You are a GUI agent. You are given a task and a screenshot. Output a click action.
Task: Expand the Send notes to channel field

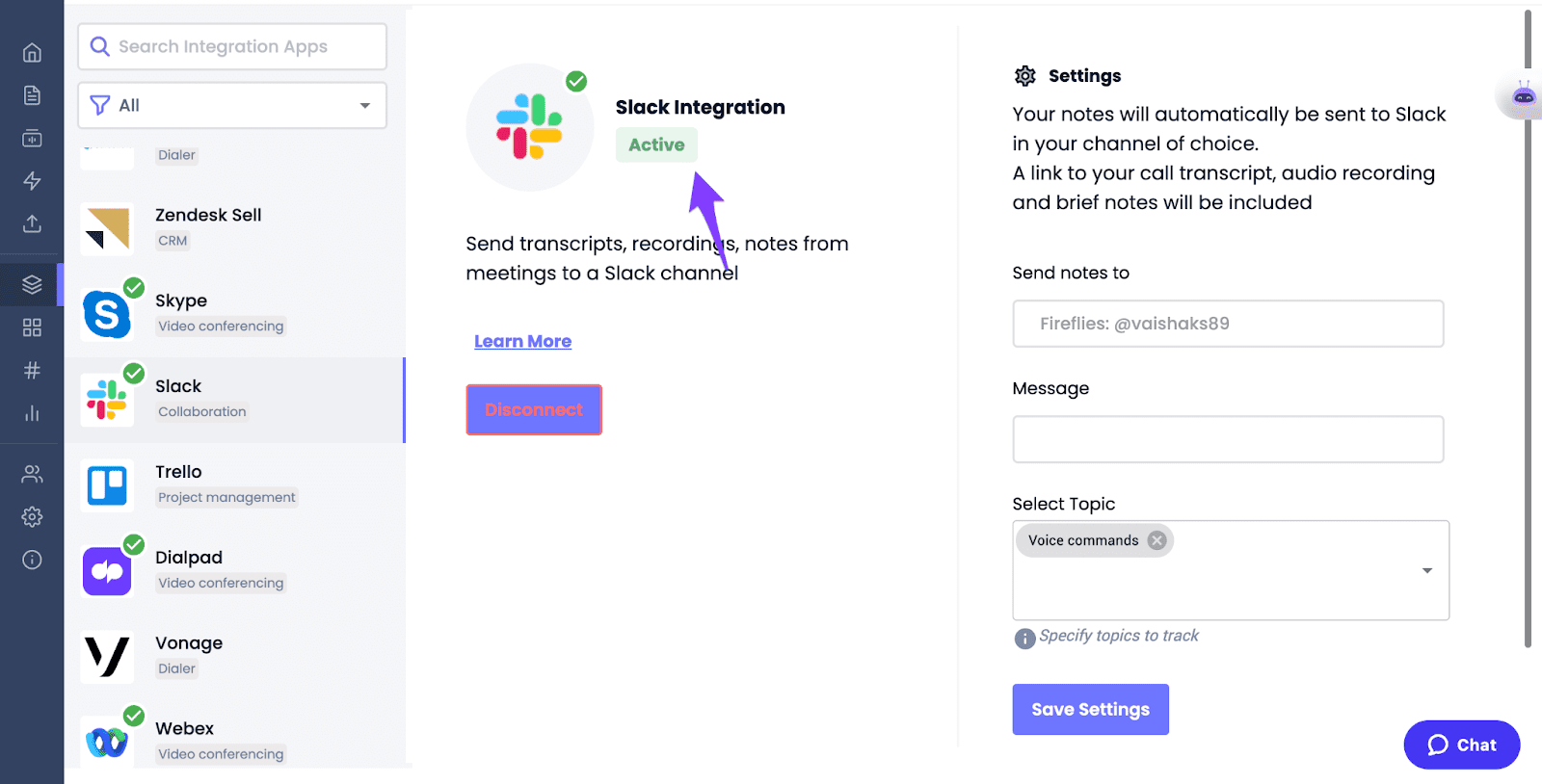pyautogui.click(x=1227, y=324)
